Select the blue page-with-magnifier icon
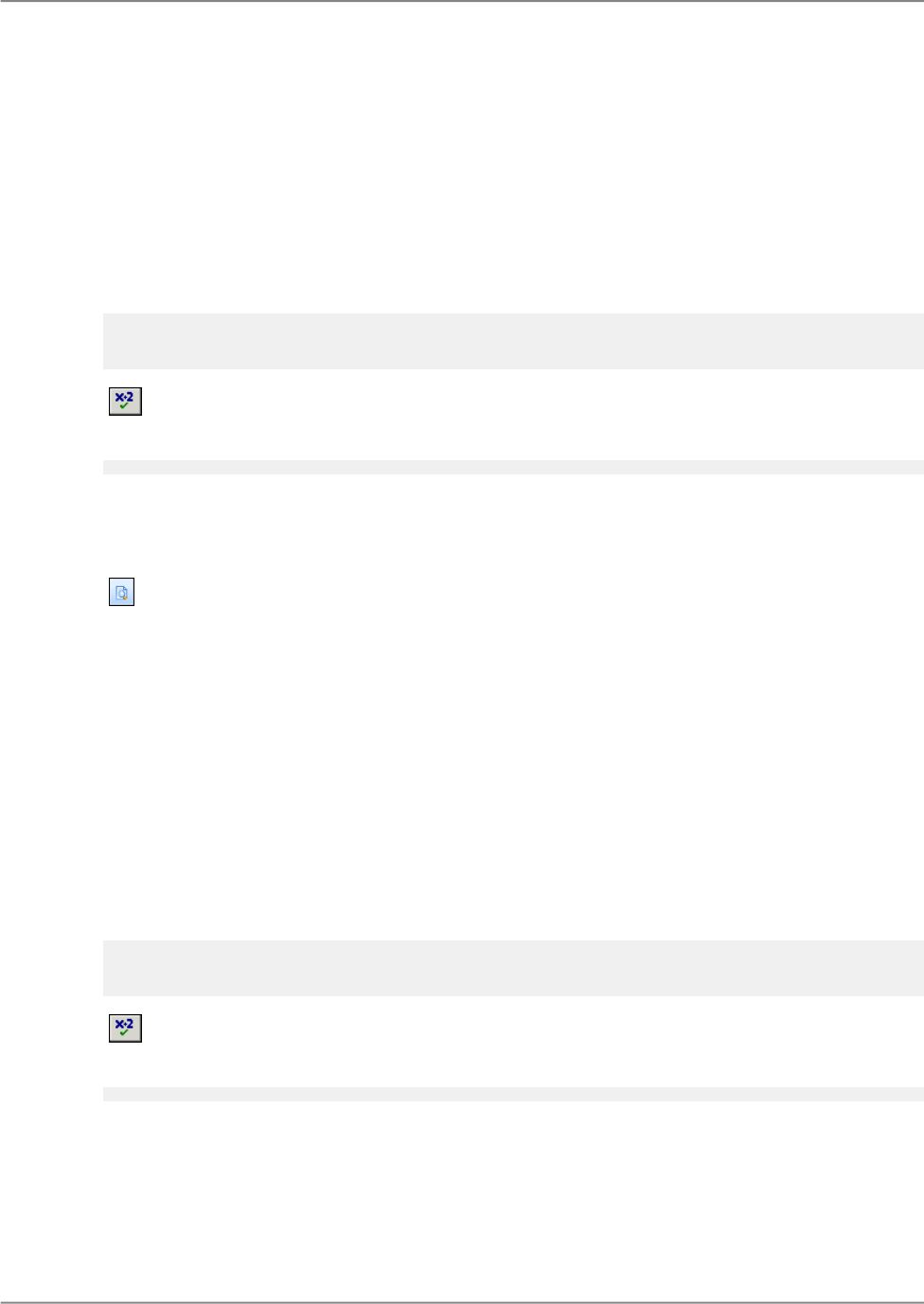 pos(121,593)
